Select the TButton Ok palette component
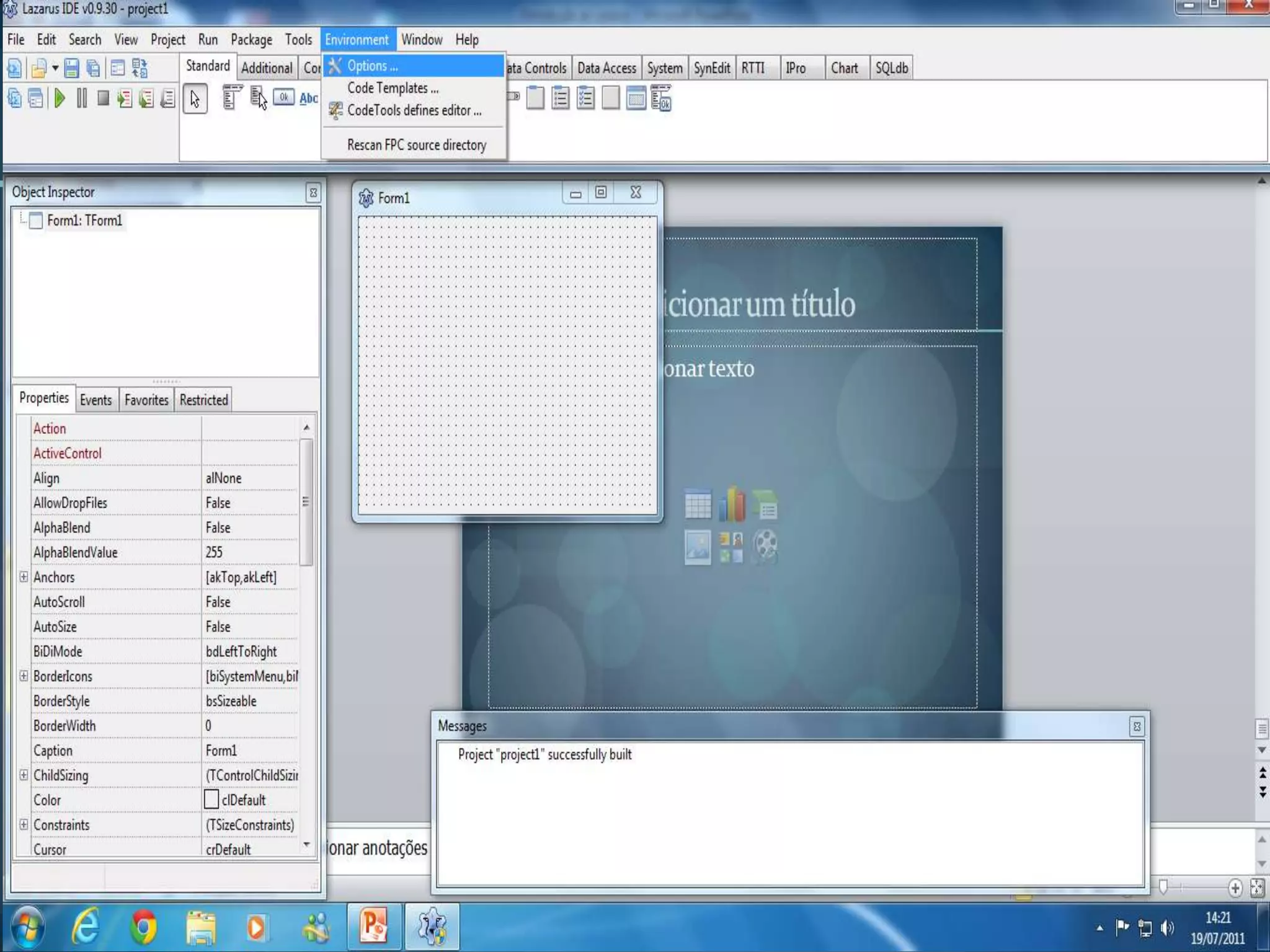 283,97
